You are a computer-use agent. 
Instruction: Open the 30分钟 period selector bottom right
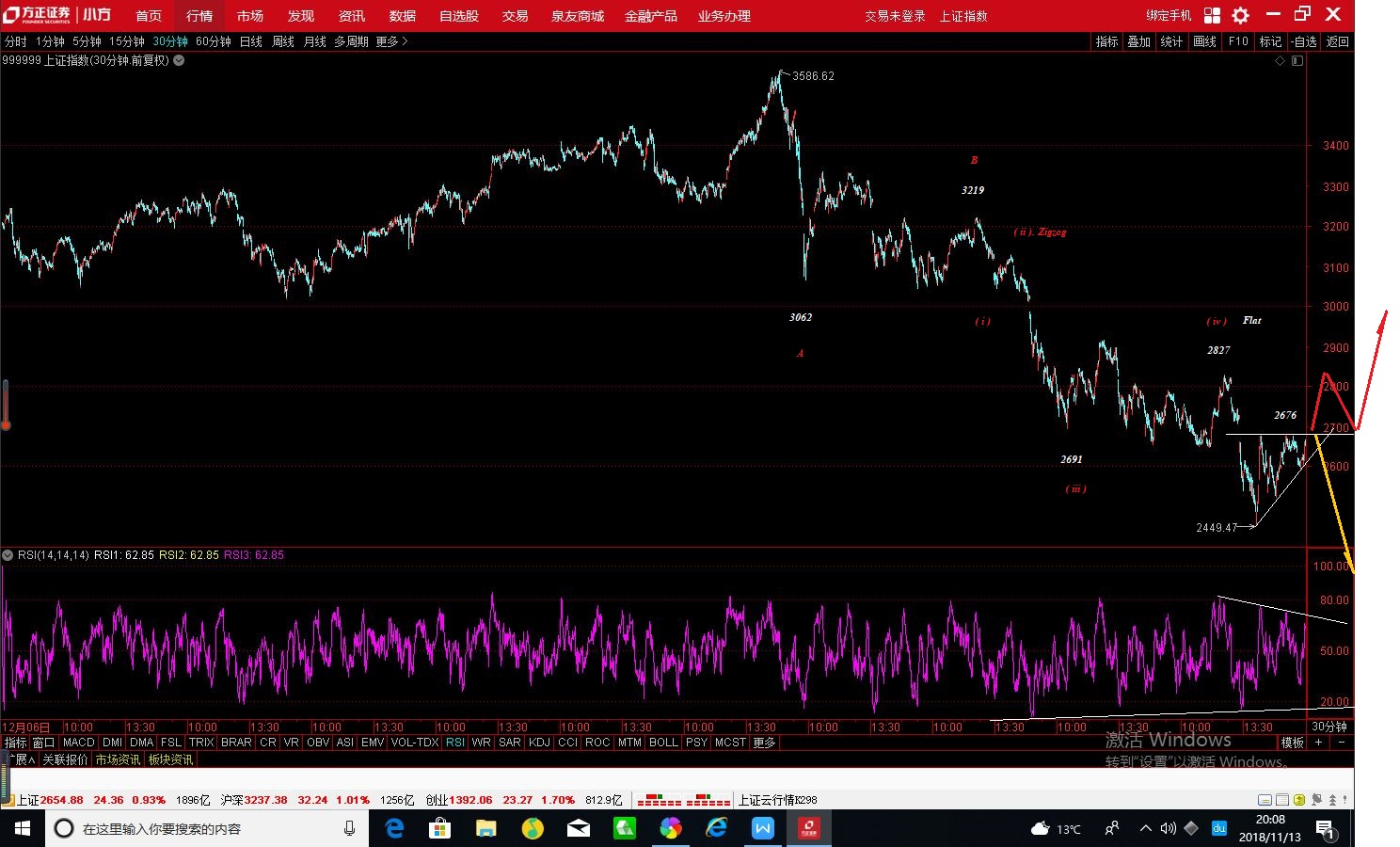pyautogui.click(x=1329, y=727)
